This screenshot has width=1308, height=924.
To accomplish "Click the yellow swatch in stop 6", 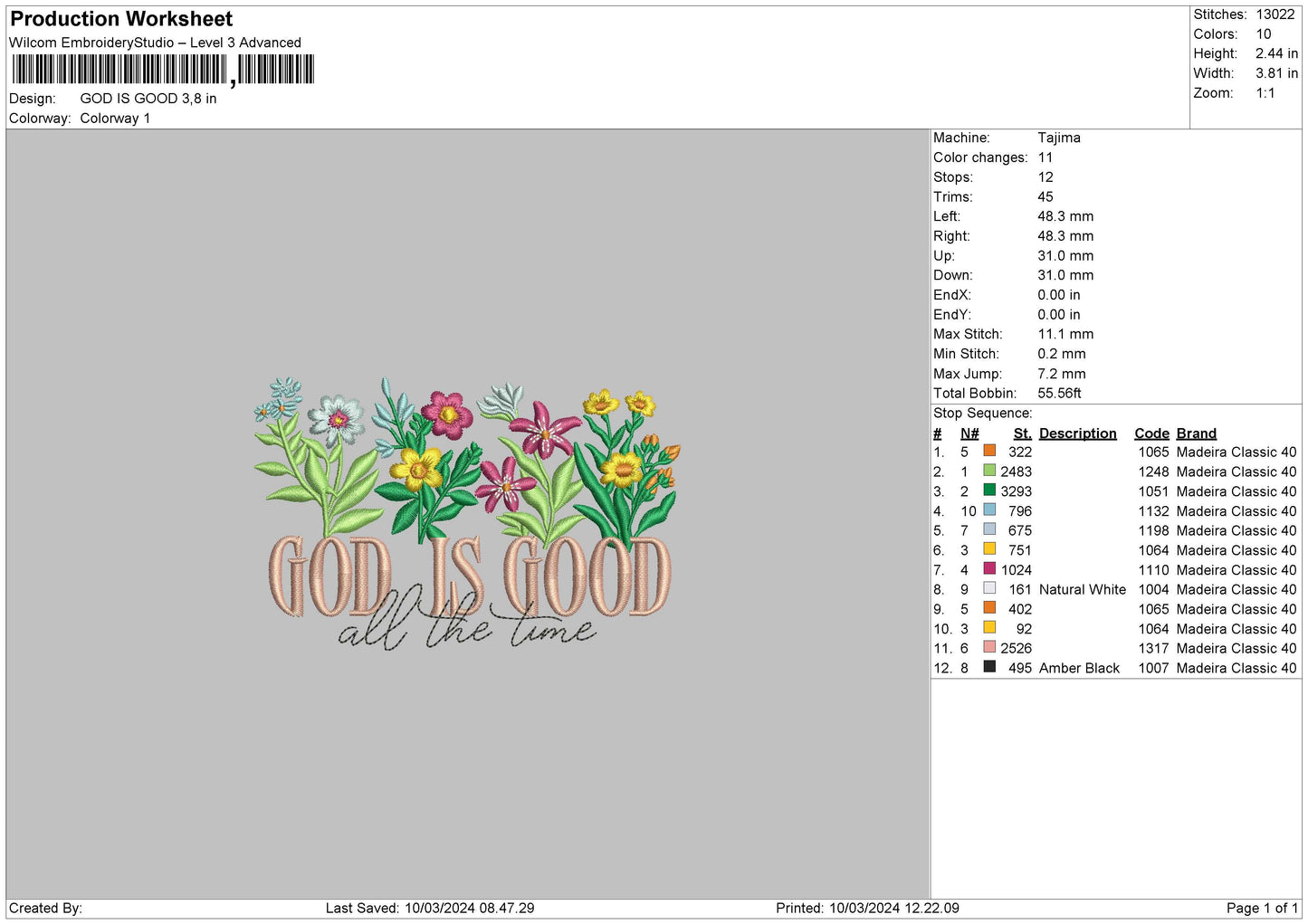I will point(989,549).
